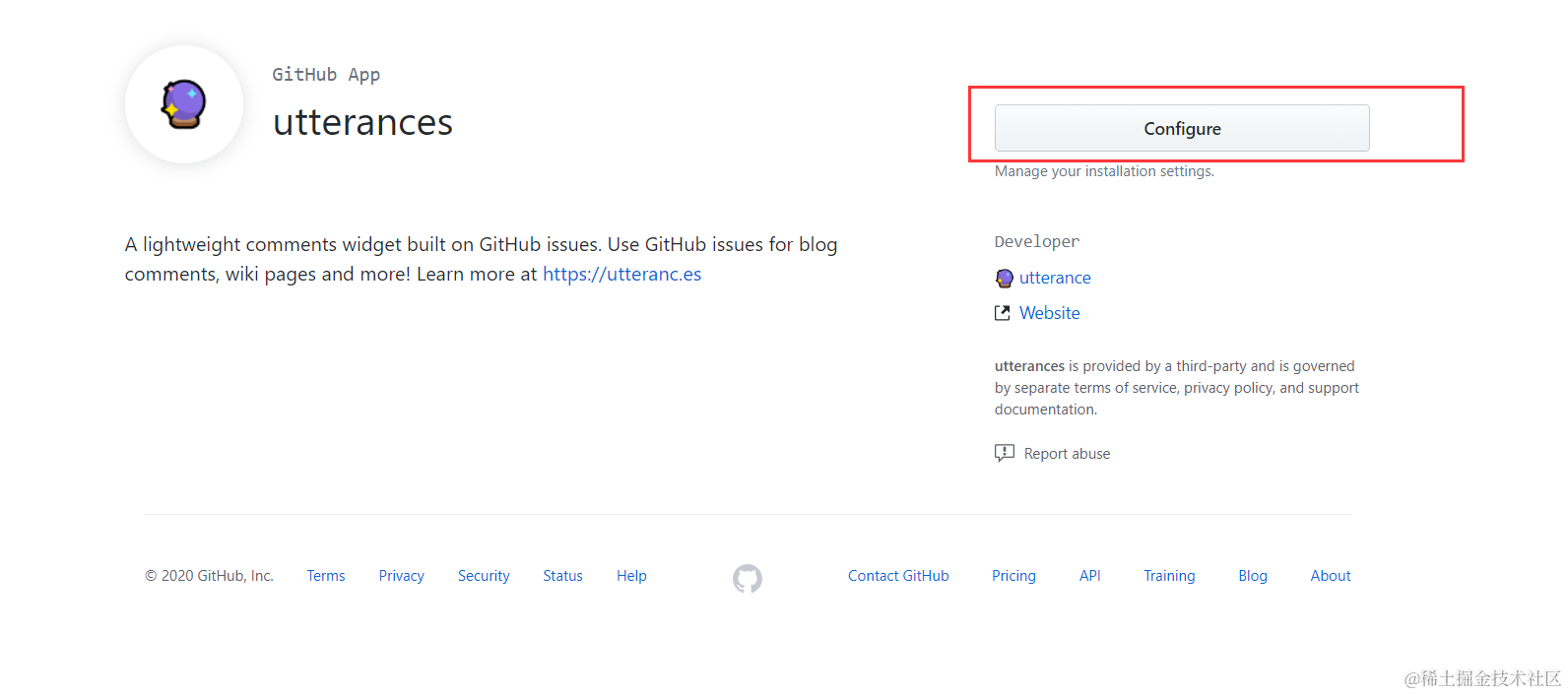Click the '© 2020 GitHub, Inc.' text
The width and height of the screenshot is (1568, 695).
[209, 576]
